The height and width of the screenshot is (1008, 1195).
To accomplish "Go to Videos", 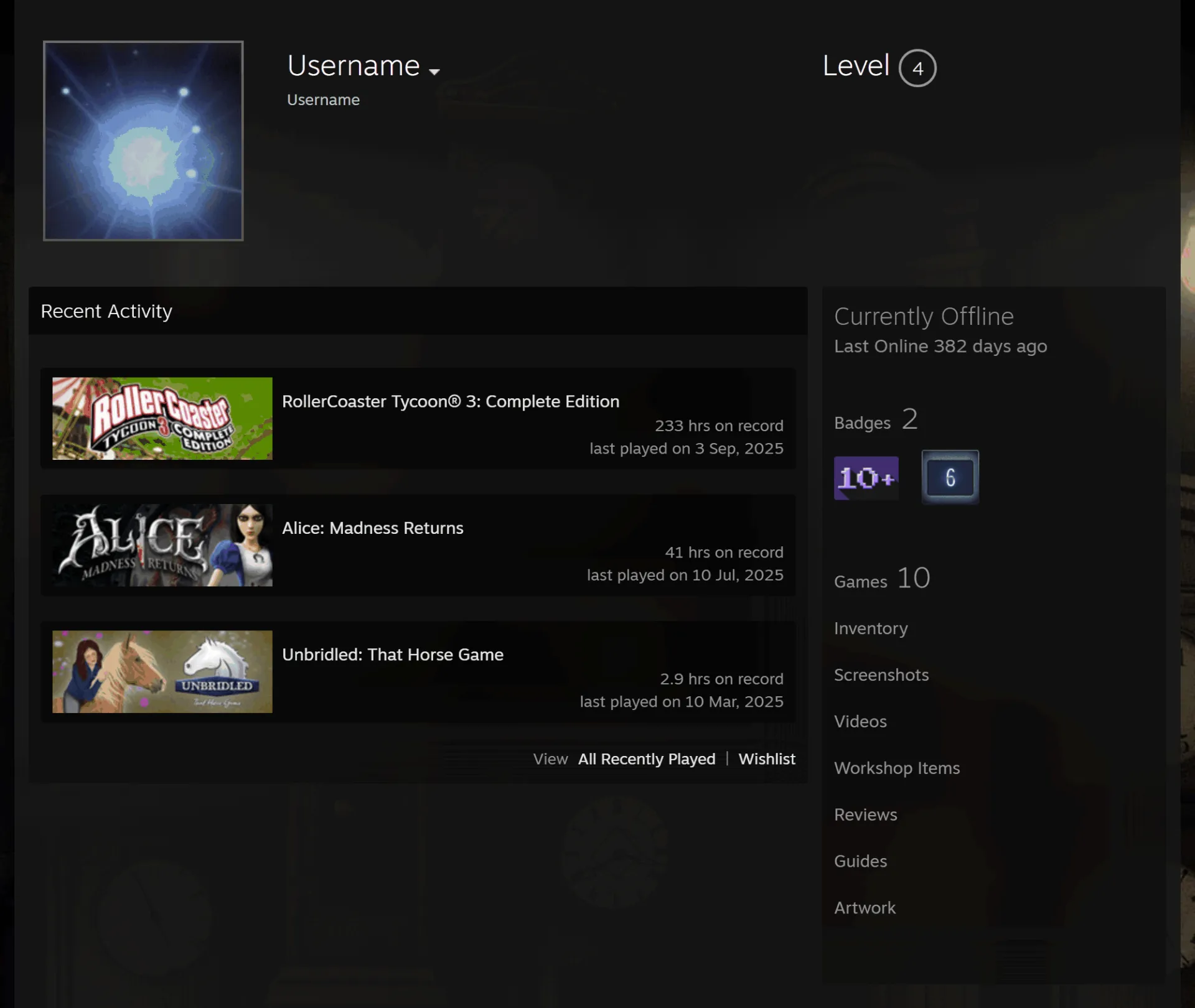I will (860, 722).
